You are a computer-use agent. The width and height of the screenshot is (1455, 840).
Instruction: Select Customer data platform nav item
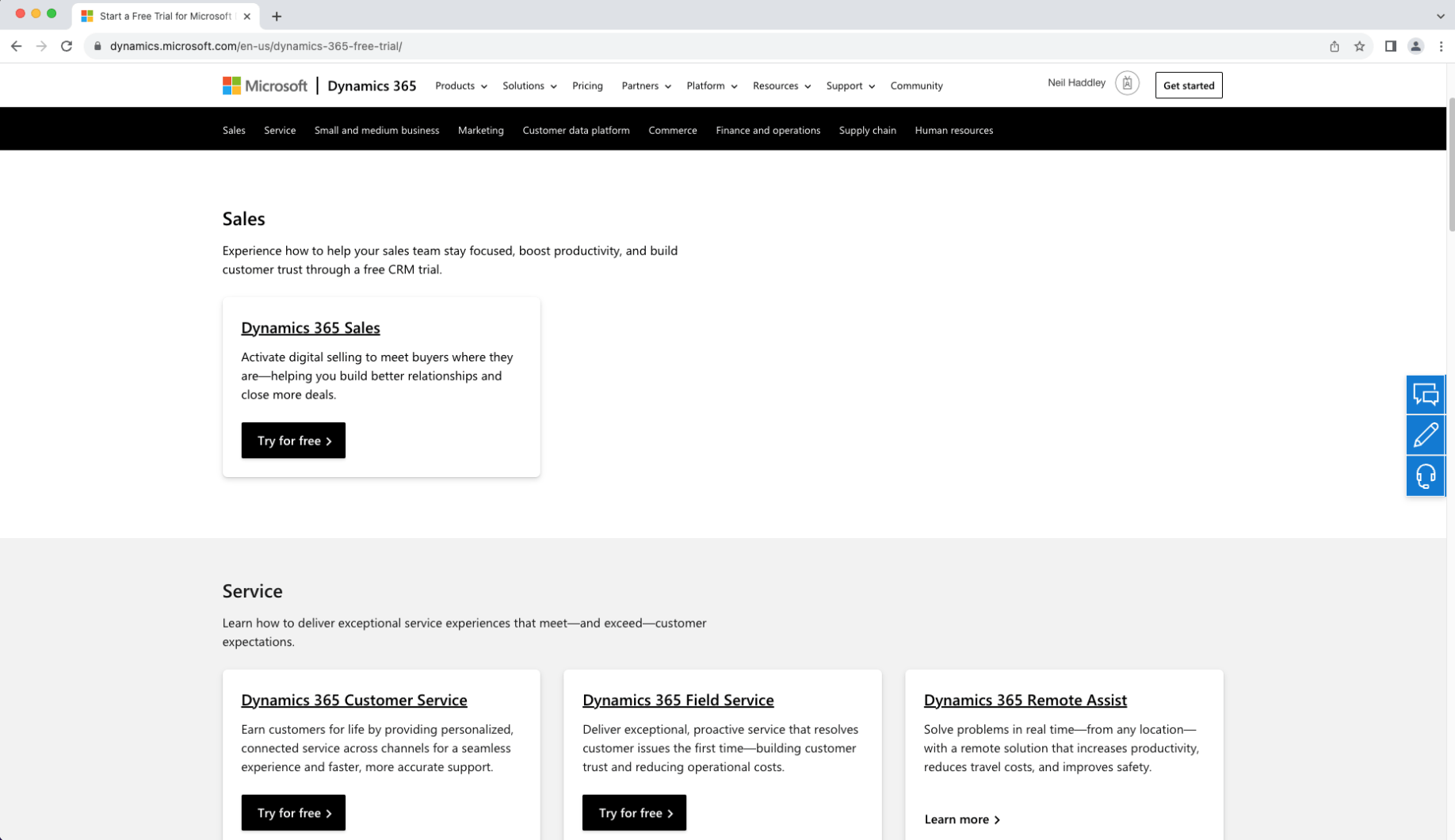point(576,130)
